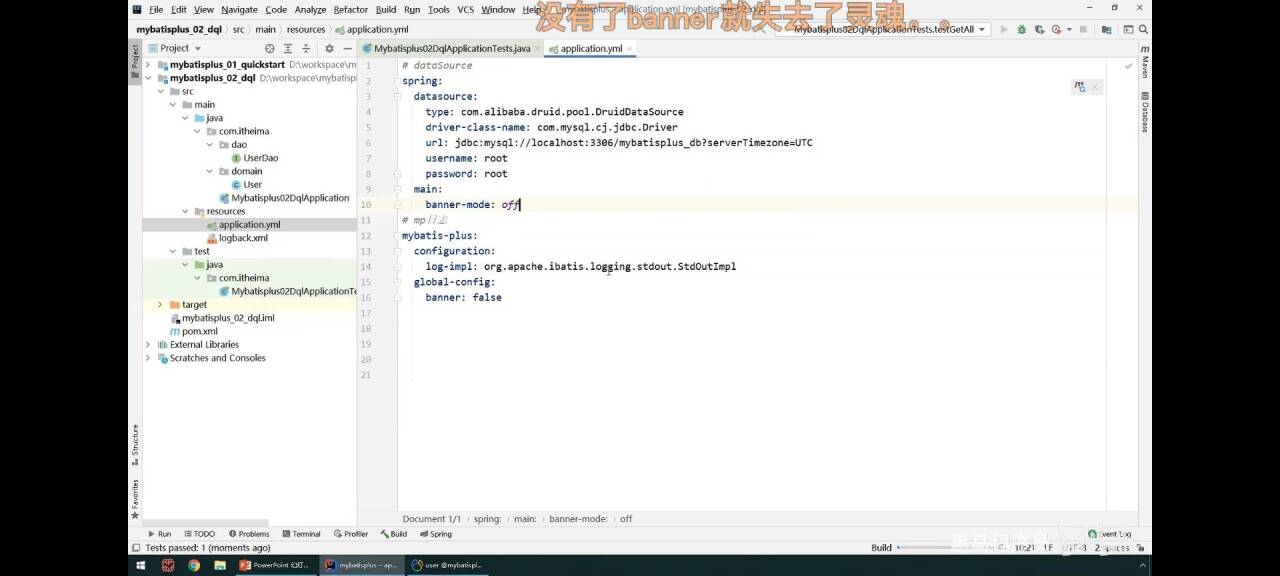1280x576 pixels.
Task: Open Project Structure icon
Action: pos(1106,29)
